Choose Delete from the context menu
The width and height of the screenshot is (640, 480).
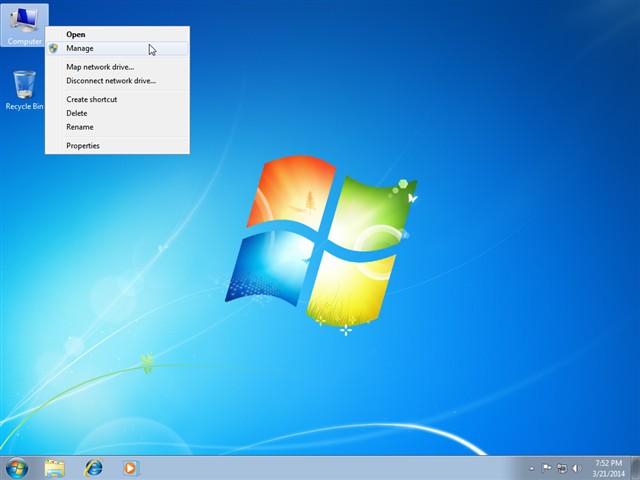[117, 113]
